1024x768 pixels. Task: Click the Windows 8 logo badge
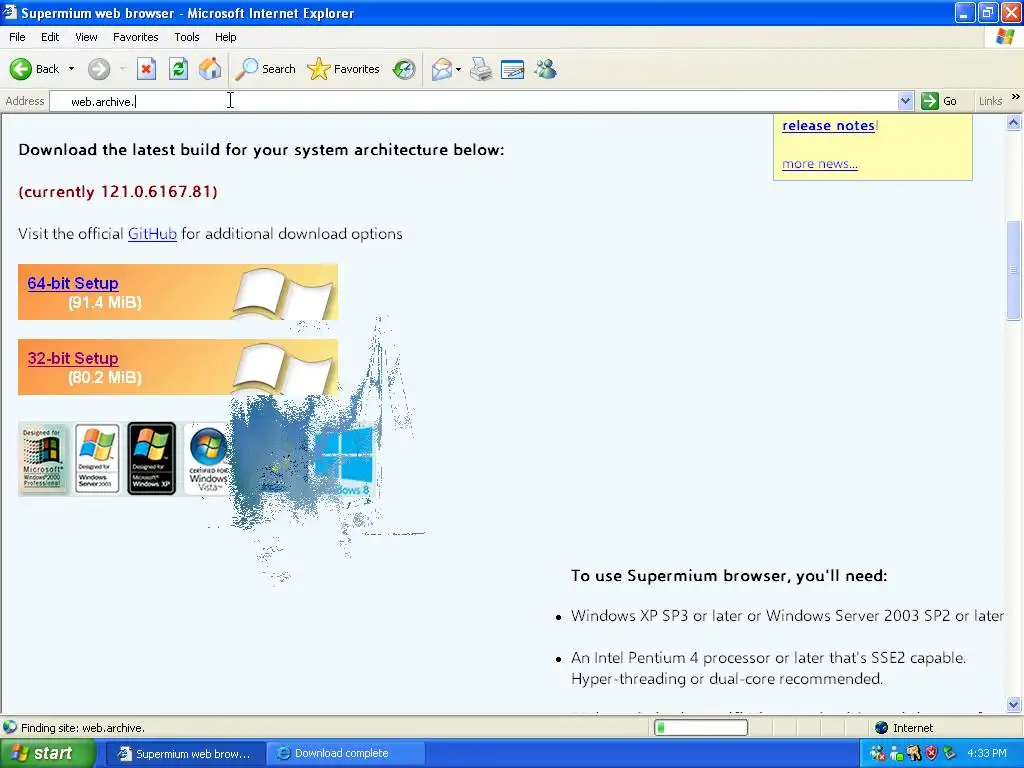(344, 459)
